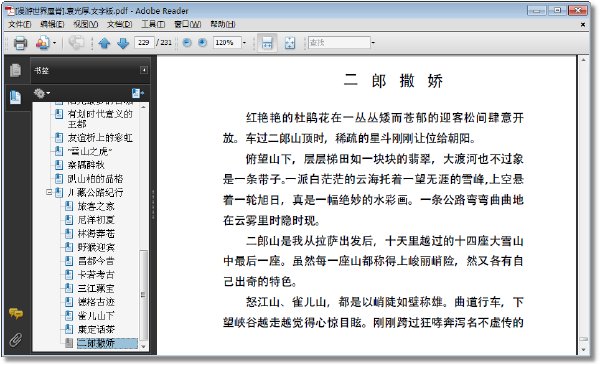Toggle the Bookmarks panel icon in the sidebar
The width and height of the screenshot is (600, 366).
click(x=16, y=98)
